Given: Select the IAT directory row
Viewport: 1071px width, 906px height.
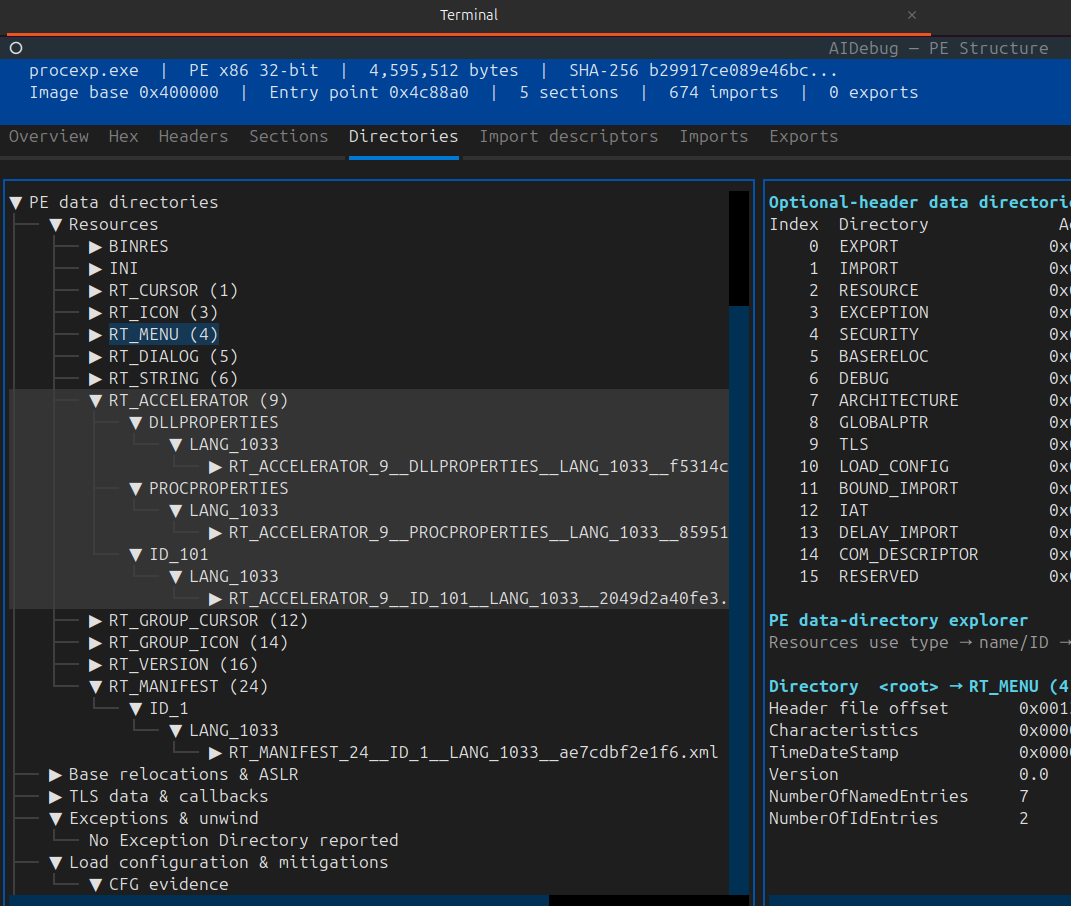Looking at the screenshot, I should point(919,511).
